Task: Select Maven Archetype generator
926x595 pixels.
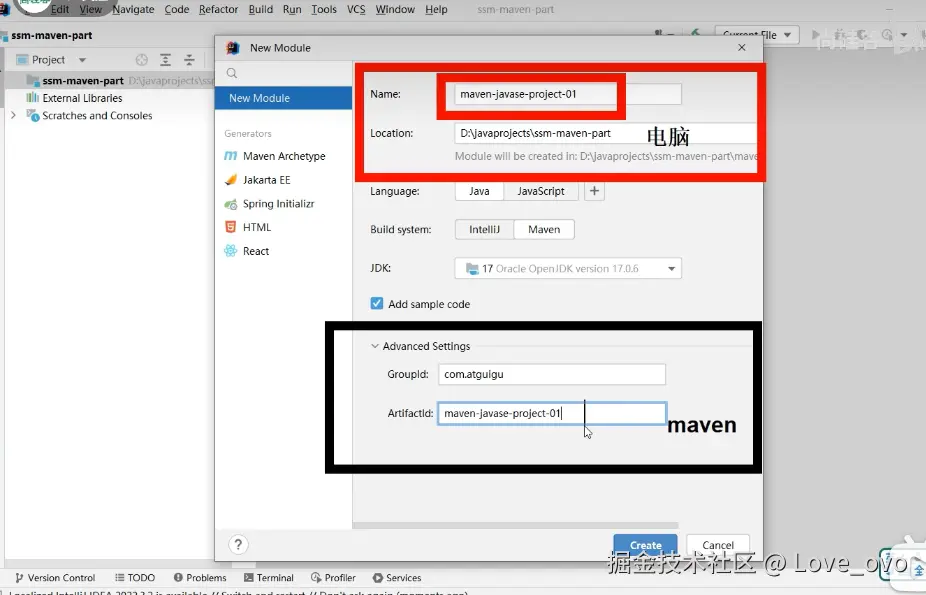Action: tap(283, 156)
